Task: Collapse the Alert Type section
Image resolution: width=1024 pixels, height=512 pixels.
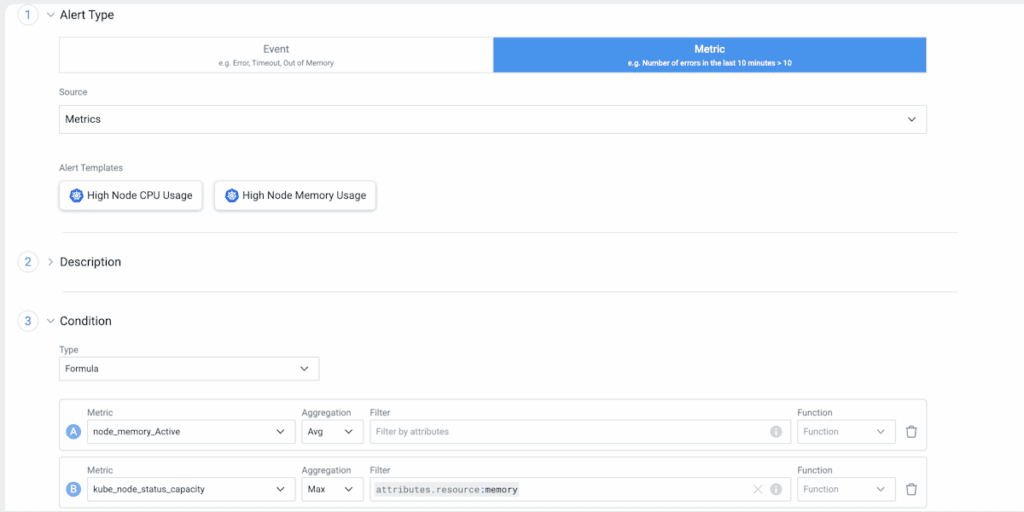Action: pyautogui.click(x=50, y=15)
